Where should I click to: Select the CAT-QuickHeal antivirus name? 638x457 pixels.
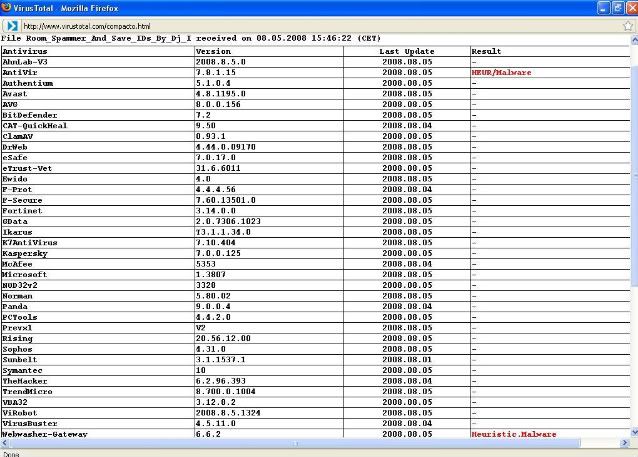pos(35,126)
